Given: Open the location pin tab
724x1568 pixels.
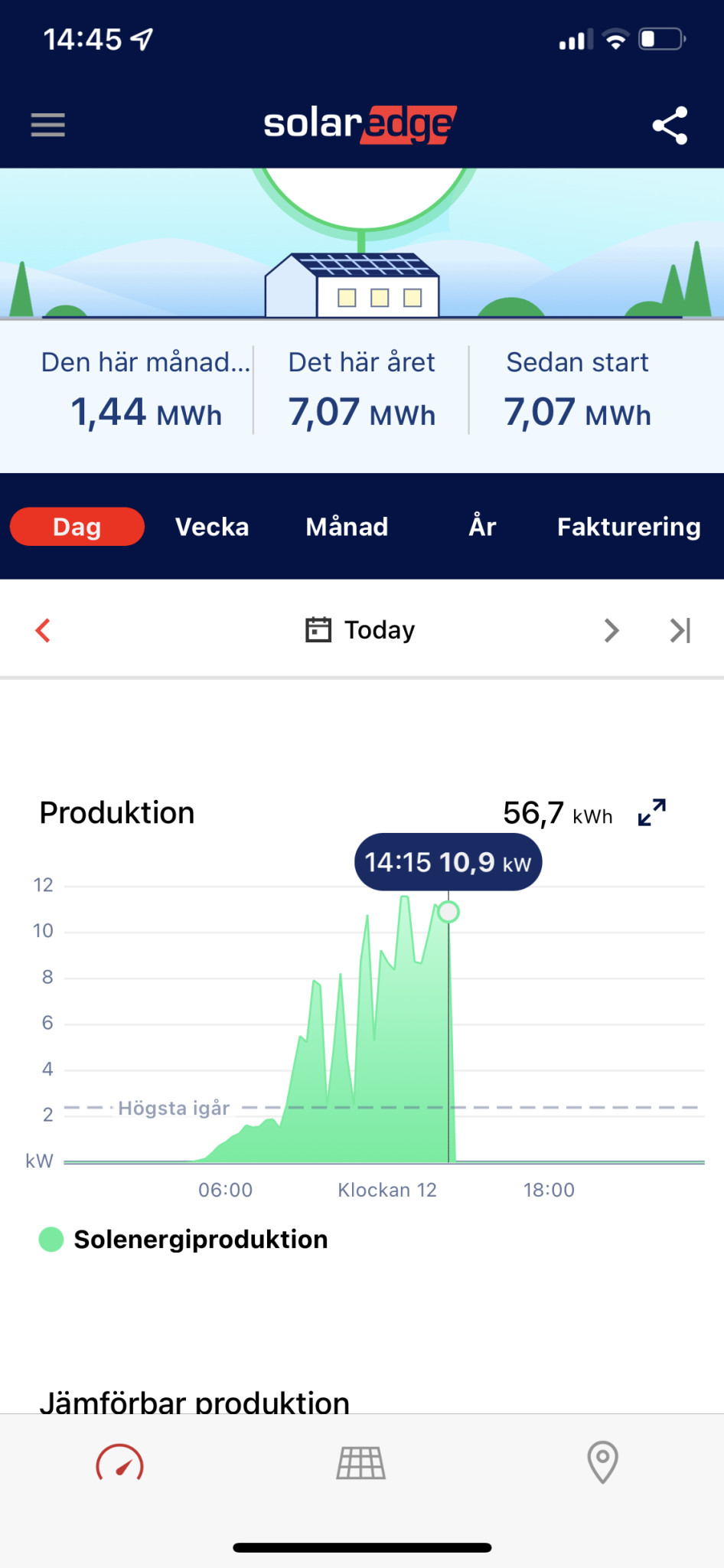Looking at the screenshot, I should click(x=602, y=1462).
